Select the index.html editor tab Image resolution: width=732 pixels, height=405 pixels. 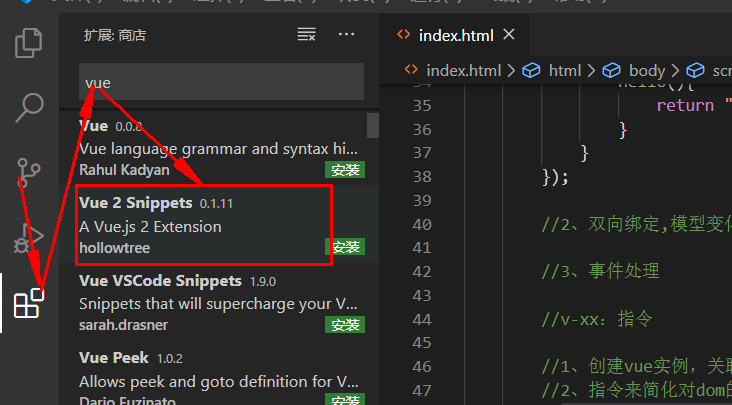pyautogui.click(x=455, y=35)
